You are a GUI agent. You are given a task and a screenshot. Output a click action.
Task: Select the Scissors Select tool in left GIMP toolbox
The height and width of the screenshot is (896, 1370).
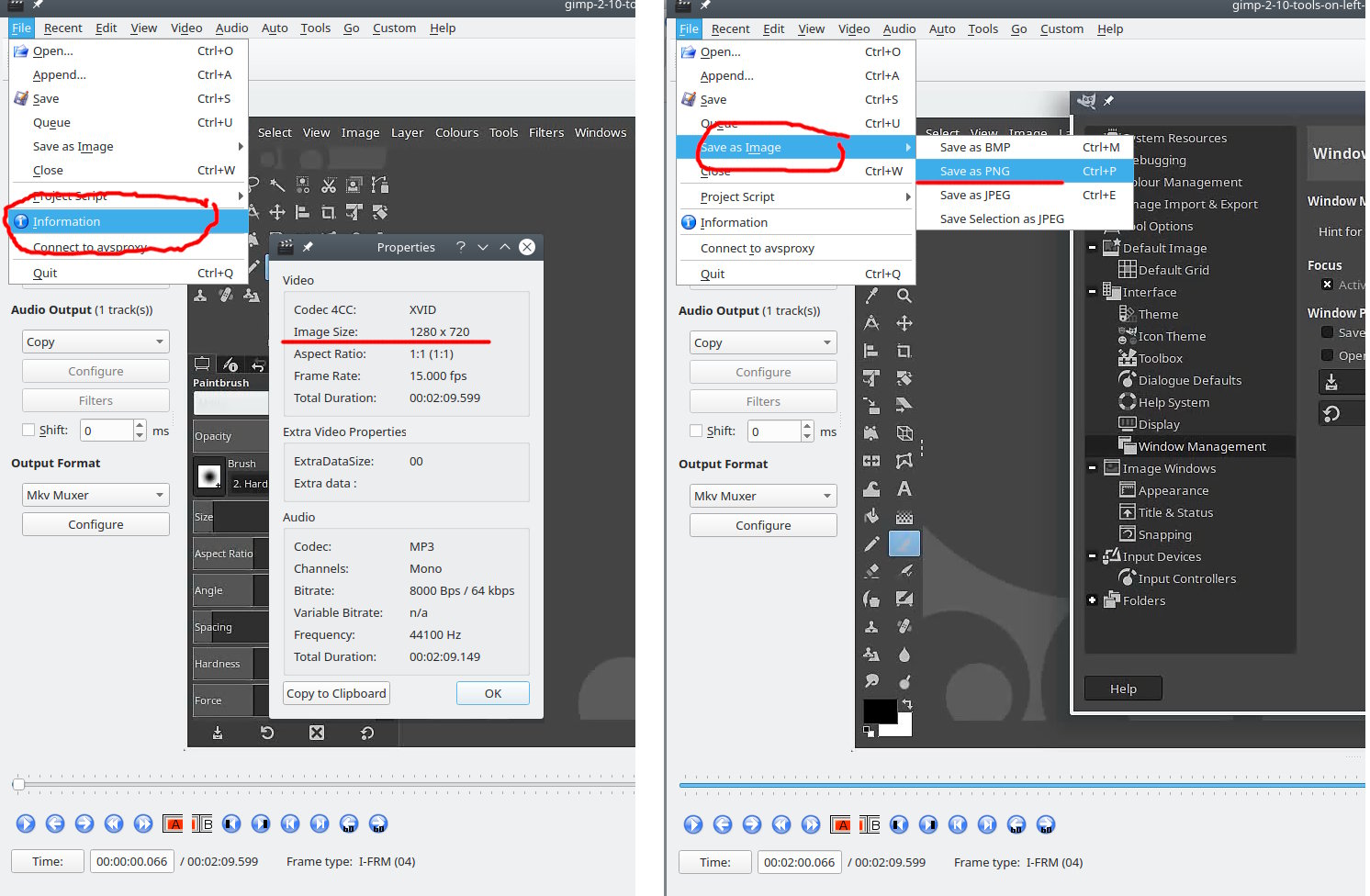pyautogui.click(x=329, y=185)
